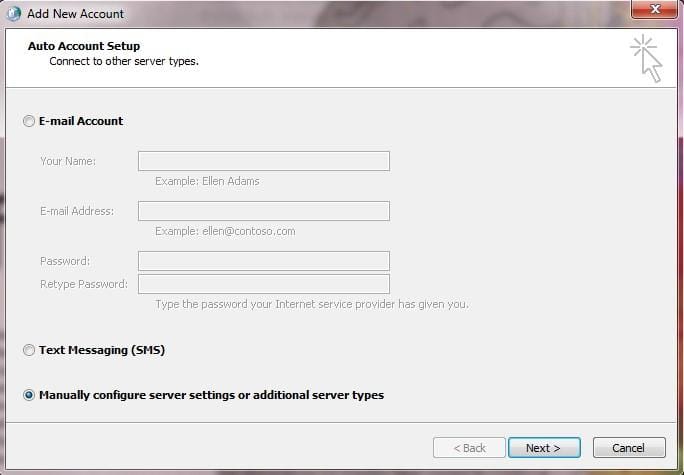Select the E-mail Account radio button
684x475 pixels.
point(29,121)
